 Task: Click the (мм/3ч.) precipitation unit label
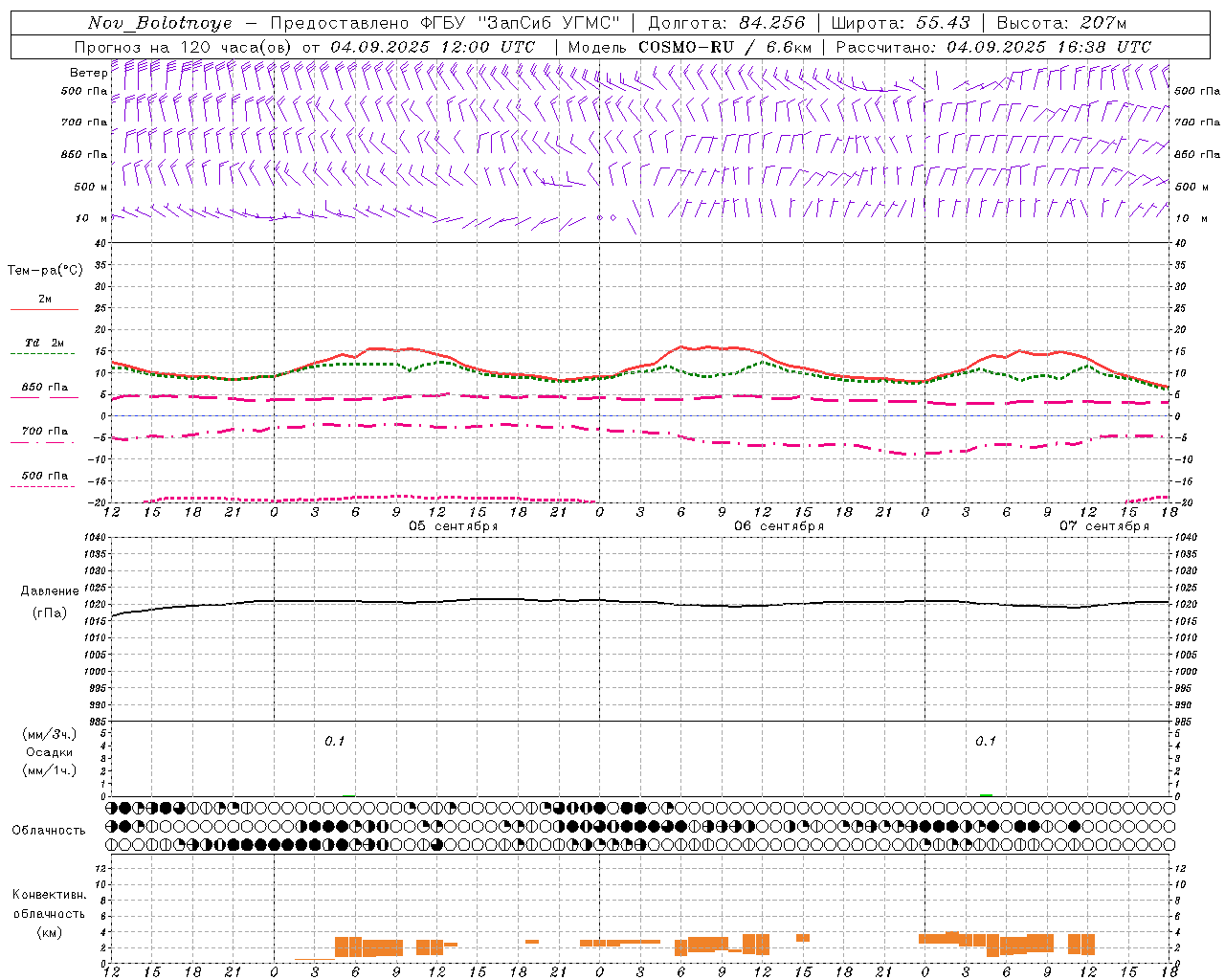(x=49, y=734)
